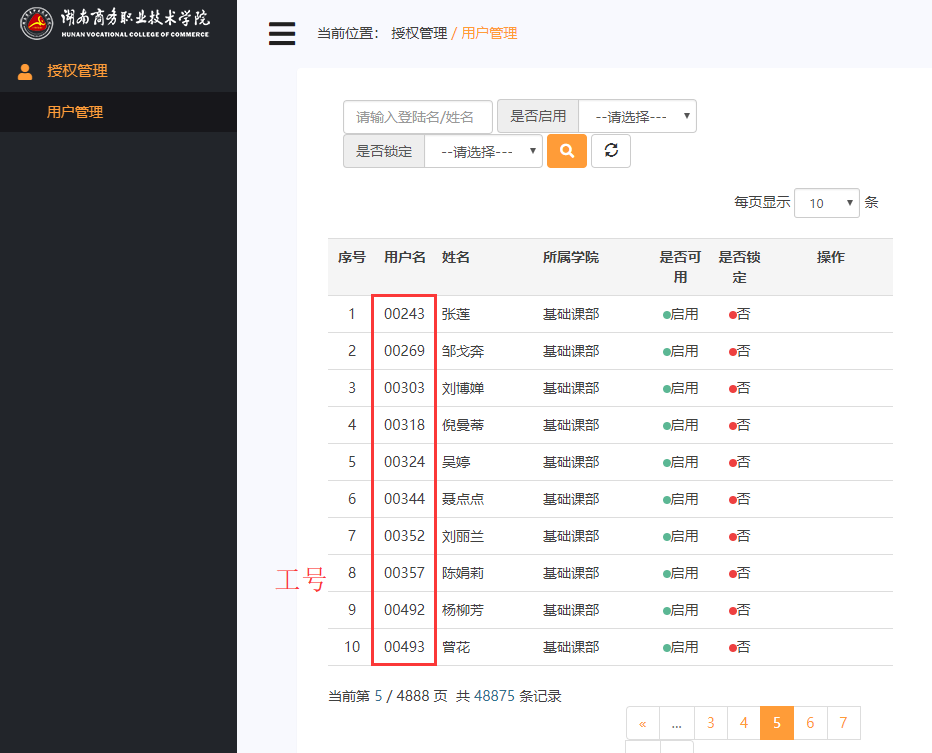Image resolution: width=932 pixels, height=753 pixels.
Task: Select 用户管理 in the sidebar
Action: [75, 112]
